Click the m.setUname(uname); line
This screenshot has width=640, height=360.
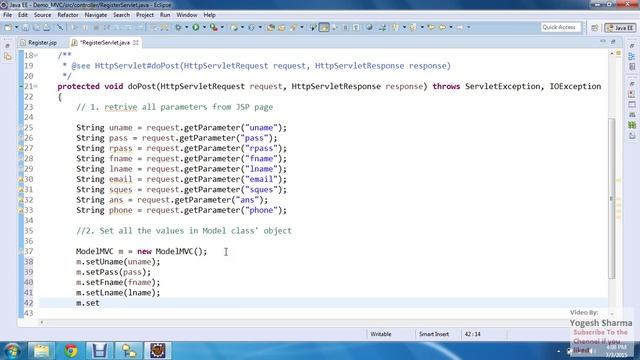click(x=118, y=262)
